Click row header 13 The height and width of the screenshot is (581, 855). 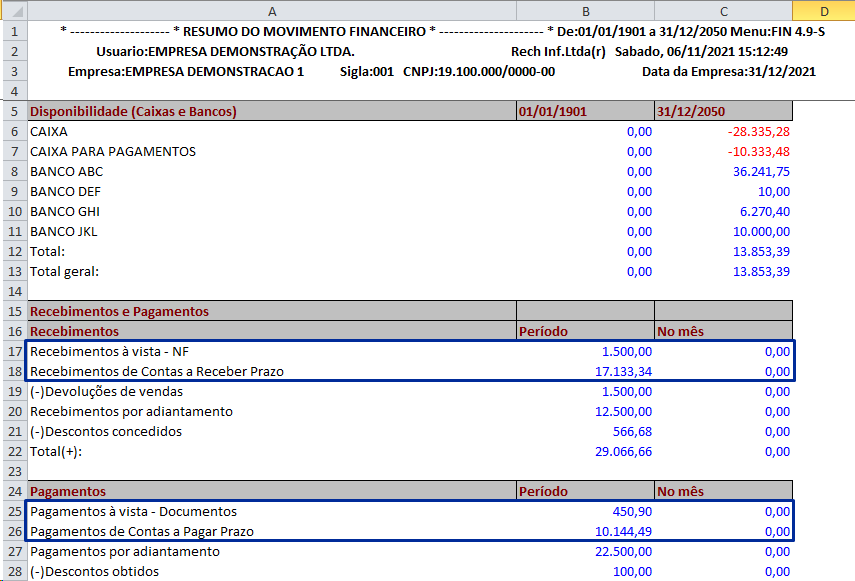coord(14,271)
